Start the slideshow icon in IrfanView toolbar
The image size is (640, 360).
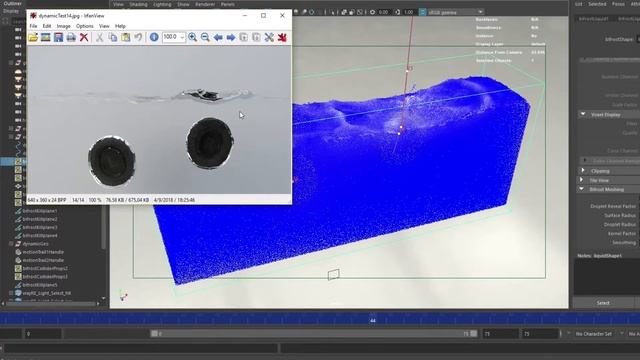point(46,38)
